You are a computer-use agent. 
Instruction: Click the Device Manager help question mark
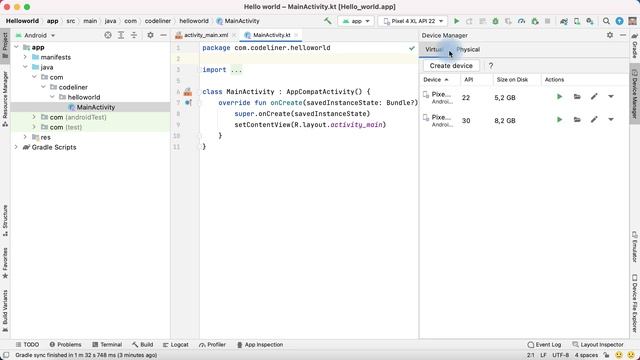(491, 66)
